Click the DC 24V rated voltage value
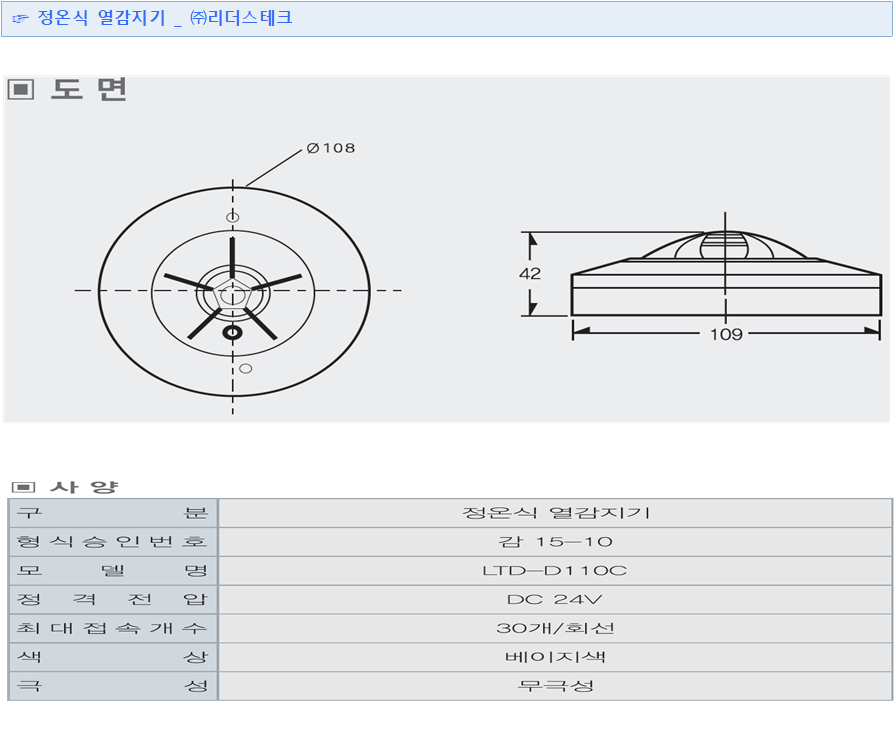Viewport: 895px width, 742px height. point(555,600)
